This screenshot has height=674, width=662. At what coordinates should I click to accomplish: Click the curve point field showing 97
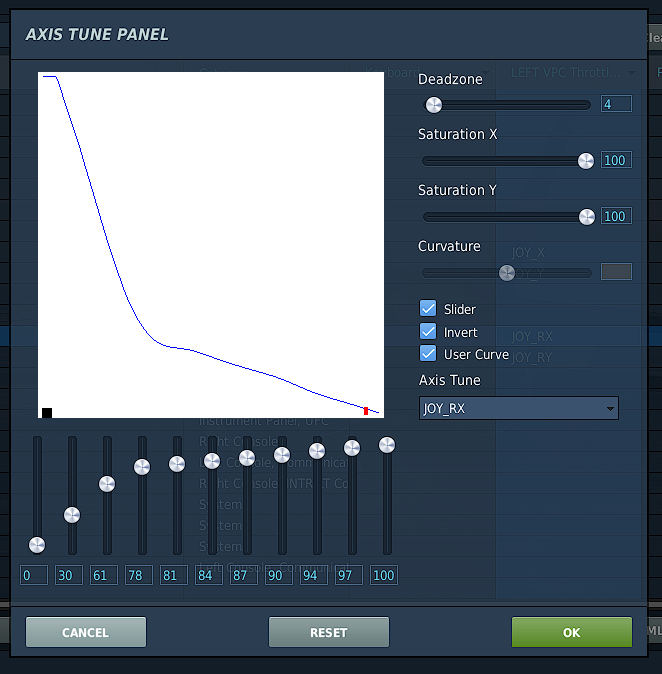point(349,575)
